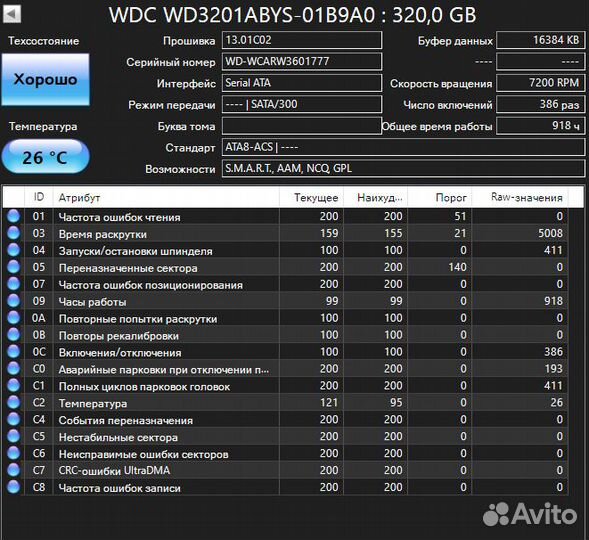Click the Скорость вращения field 7200 RPM

(541, 83)
